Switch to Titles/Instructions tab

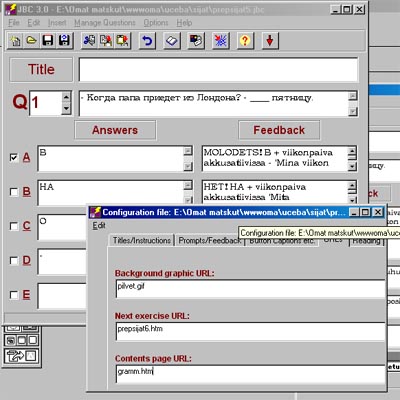[141, 240]
